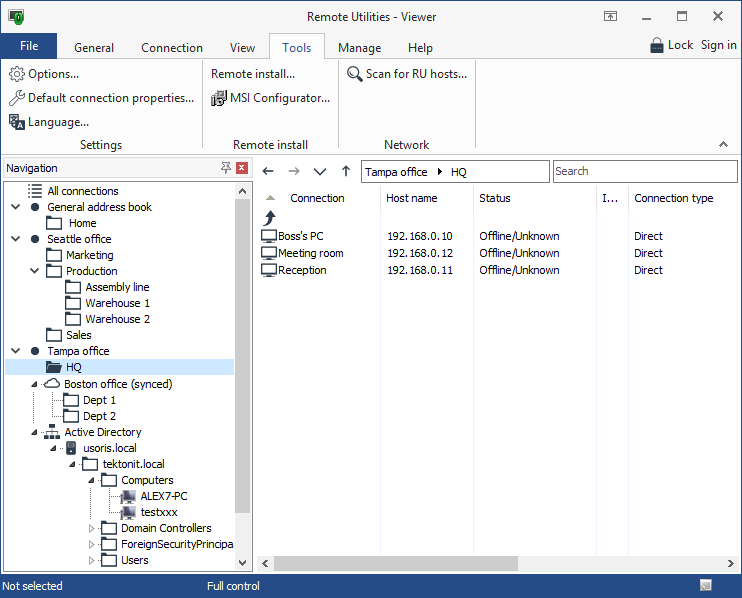Collapse Production folder

pos(35,271)
